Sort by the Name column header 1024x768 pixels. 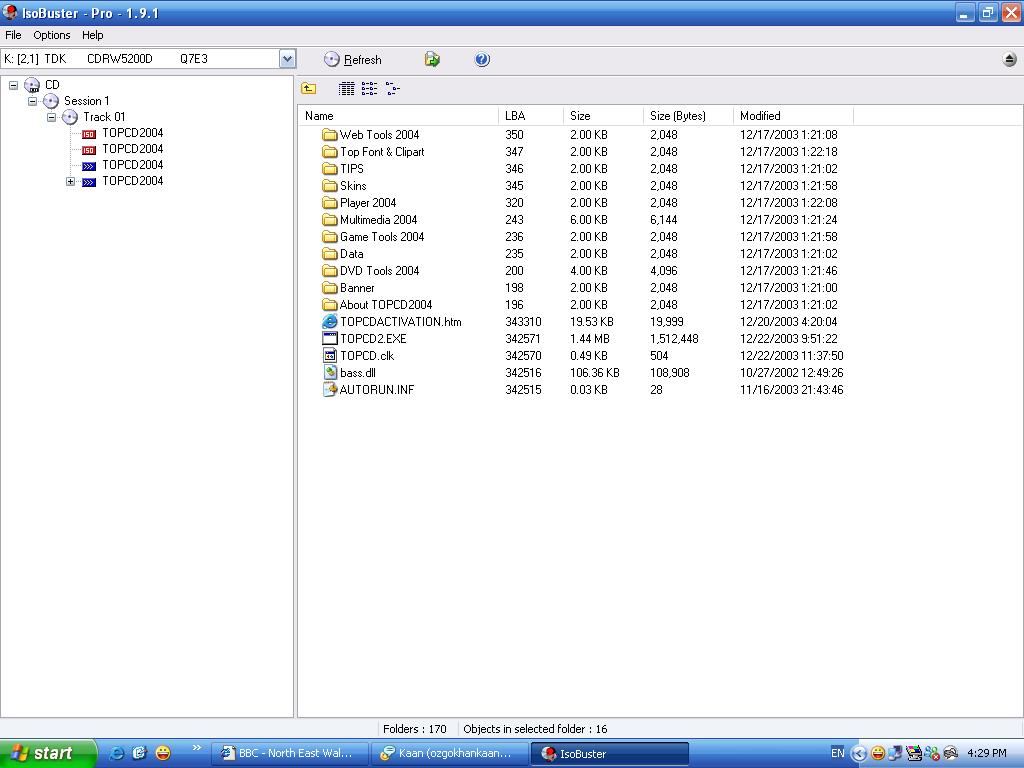(x=398, y=116)
